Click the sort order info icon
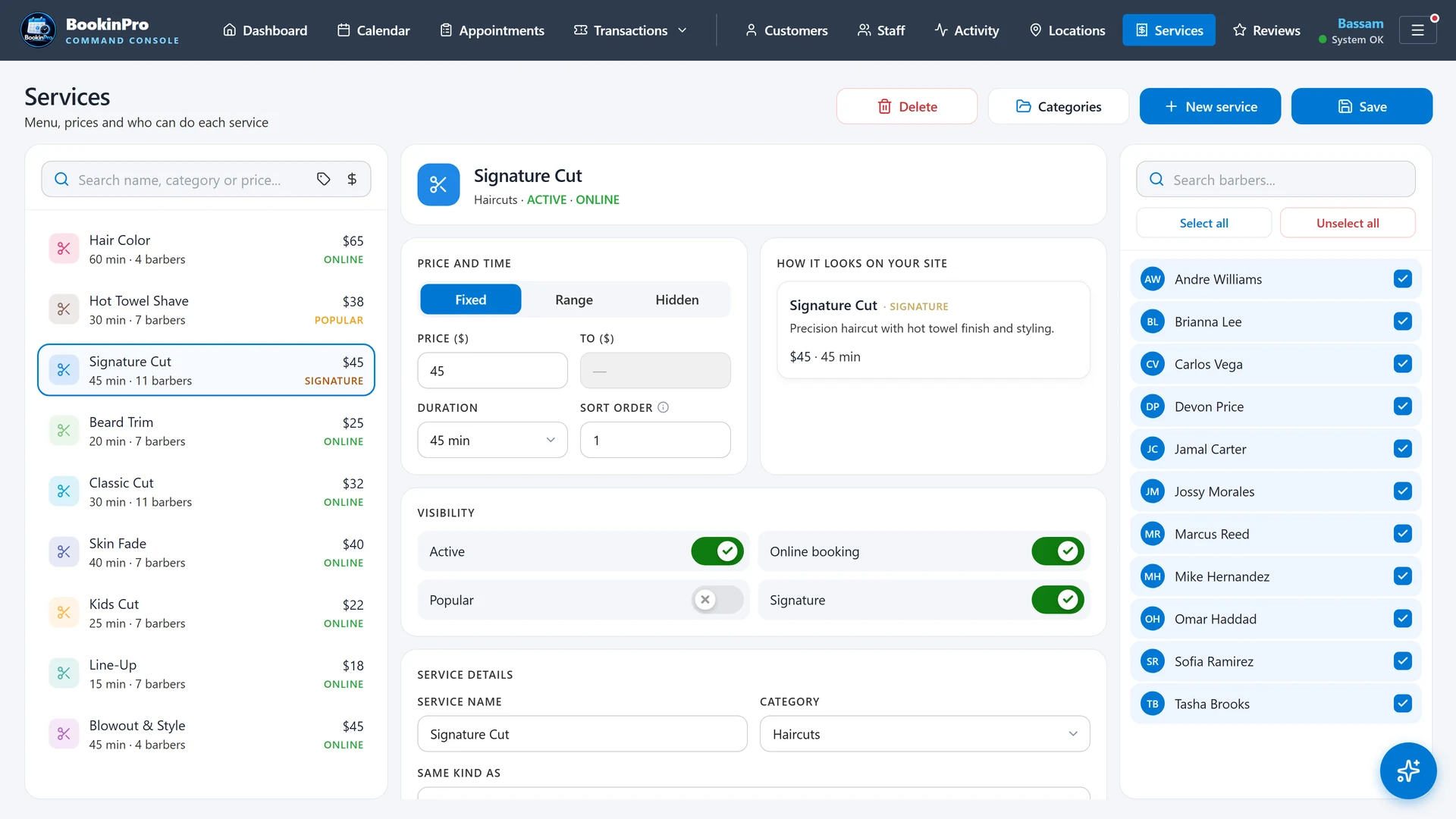1456x819 pixels. pyautogui.click(x=664, y=408)
